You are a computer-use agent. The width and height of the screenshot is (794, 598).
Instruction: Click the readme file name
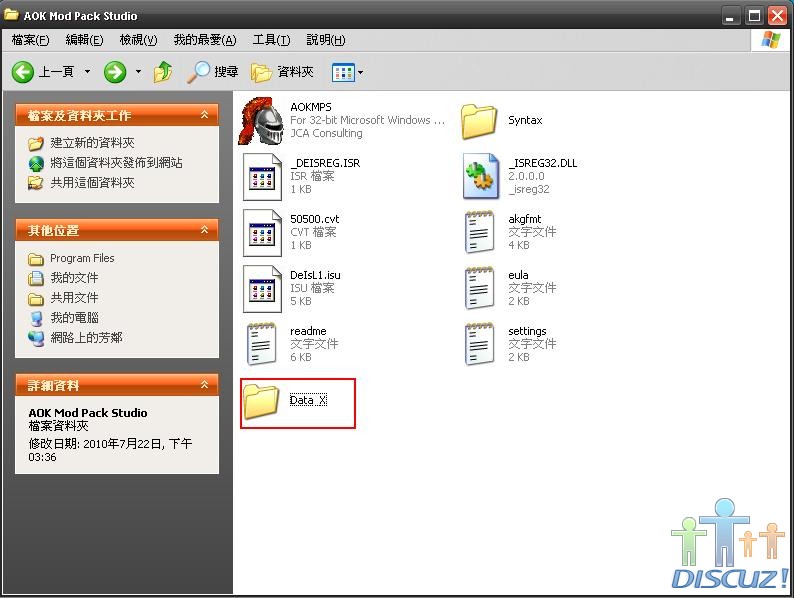coord(308,331)
